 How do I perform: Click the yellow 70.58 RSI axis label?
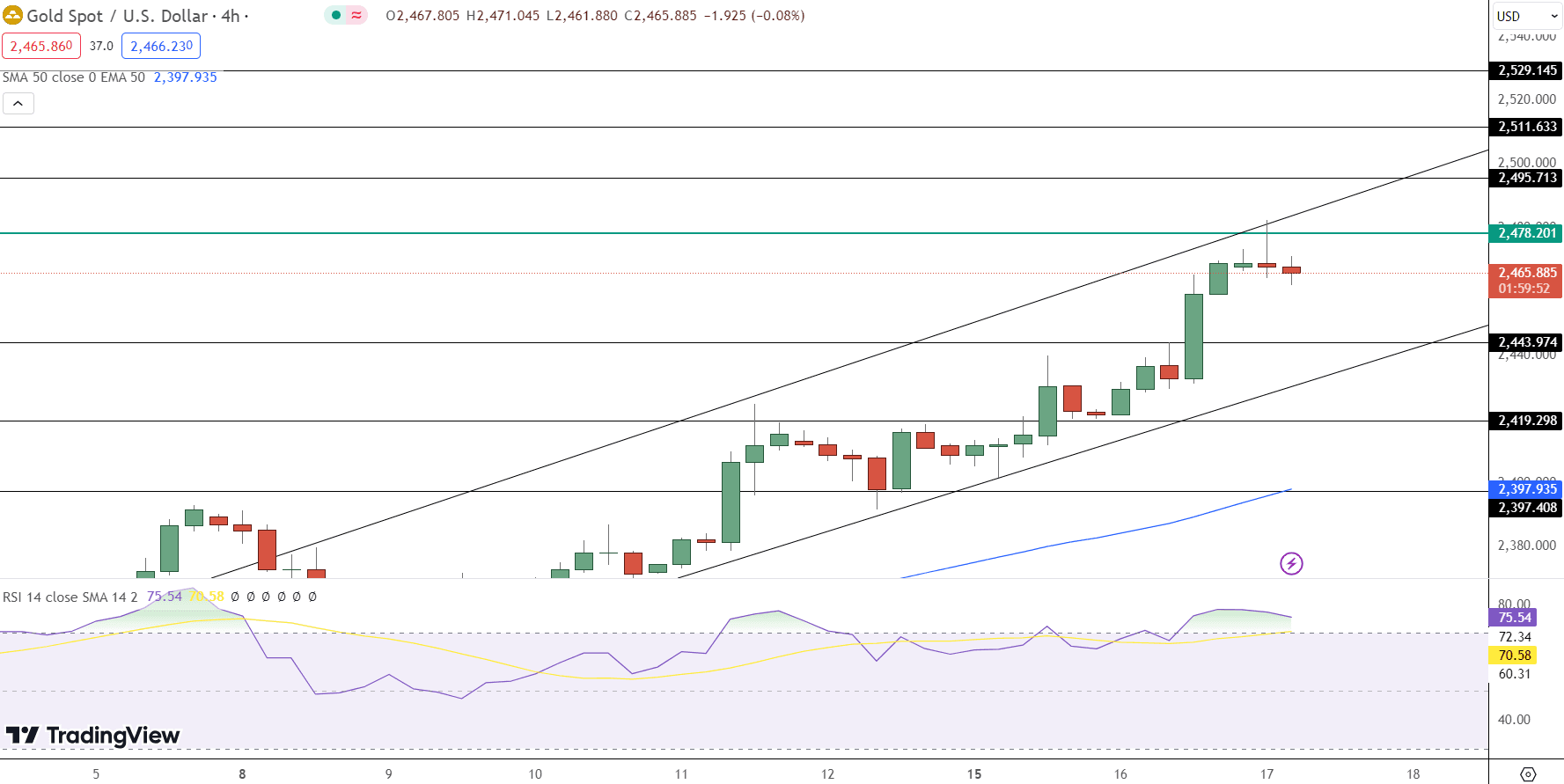click(x=1513, y=656)
